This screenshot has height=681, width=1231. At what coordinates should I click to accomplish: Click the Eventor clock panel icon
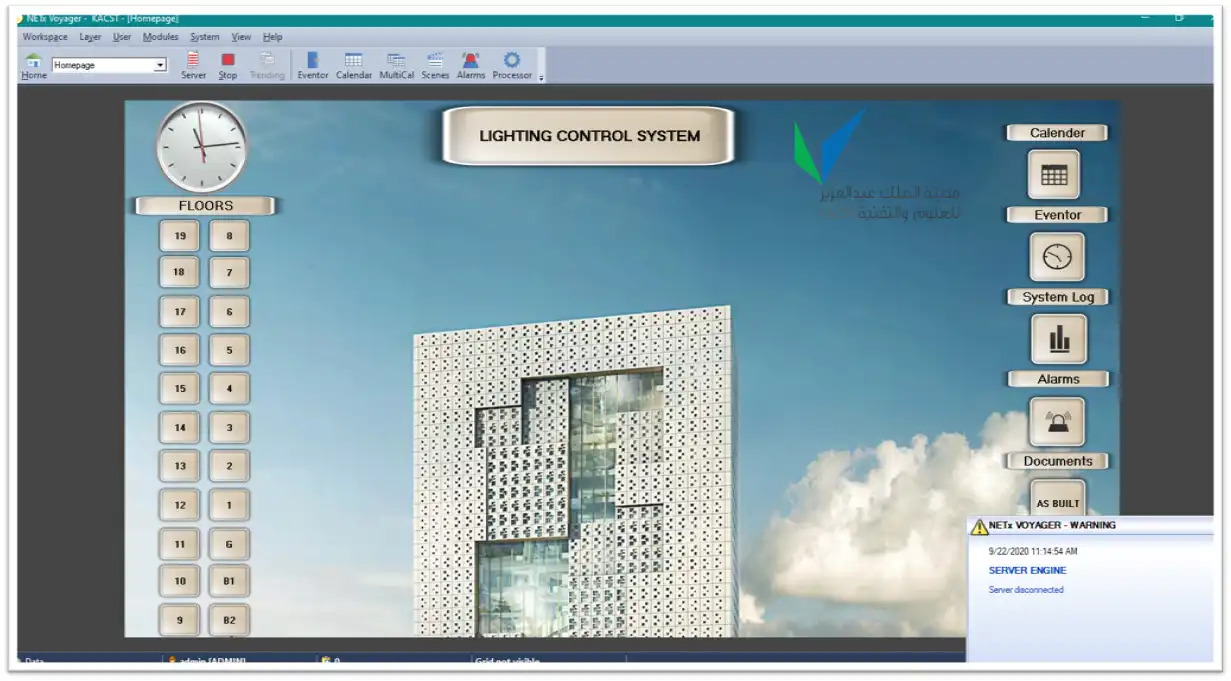click(1057, 257)
